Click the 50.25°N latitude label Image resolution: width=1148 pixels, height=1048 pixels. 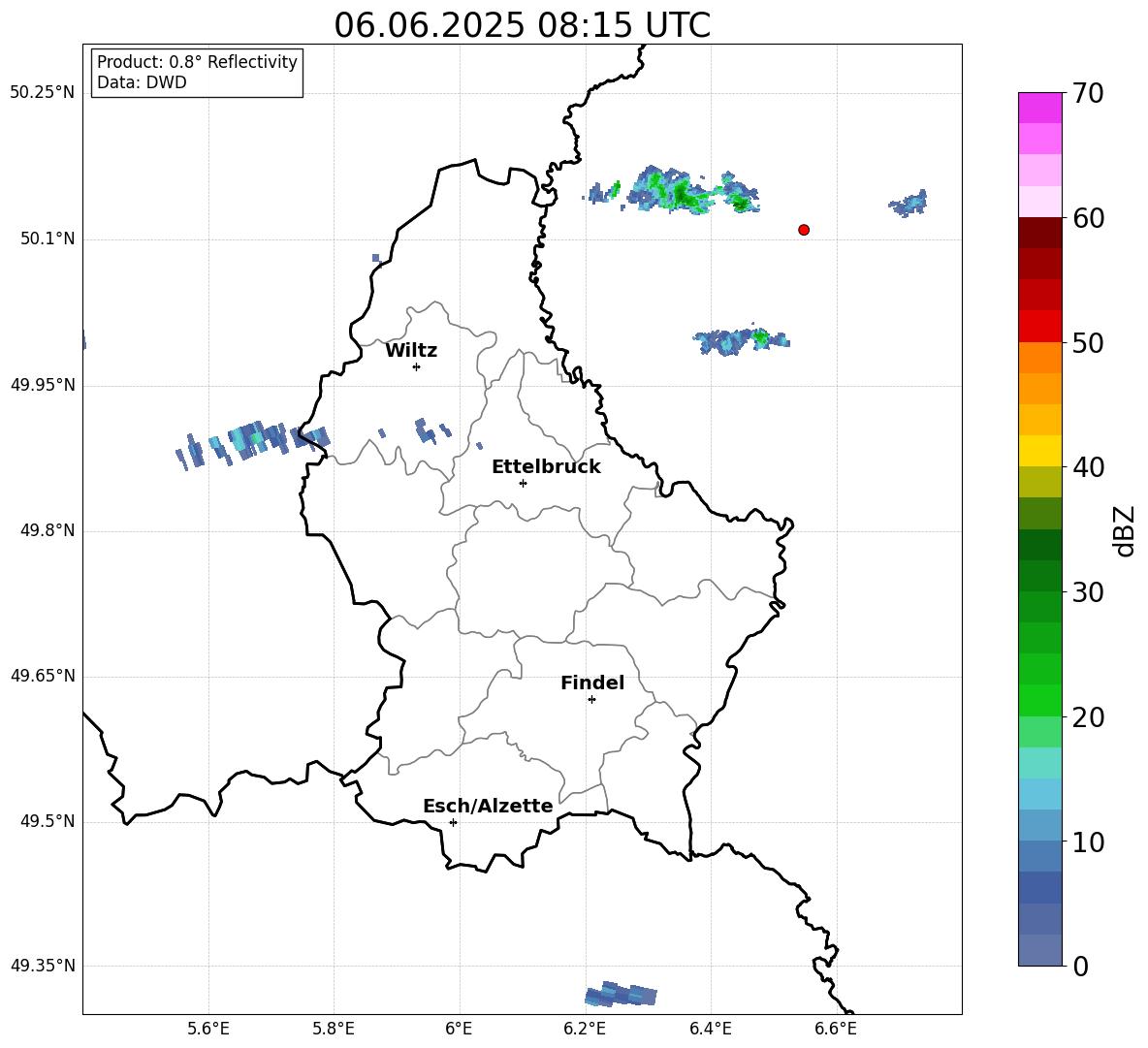(x=43, y=93)
